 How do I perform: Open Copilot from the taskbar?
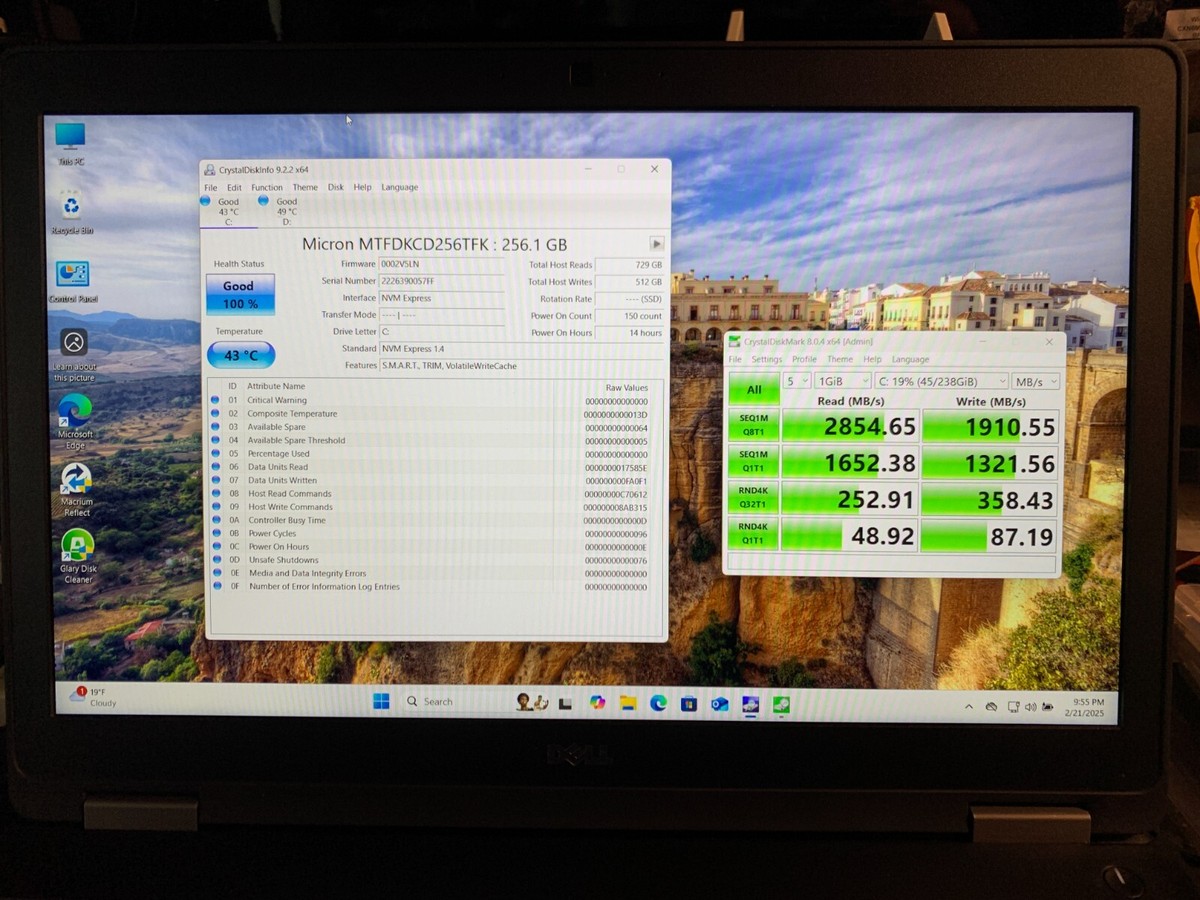coord(597,702)
